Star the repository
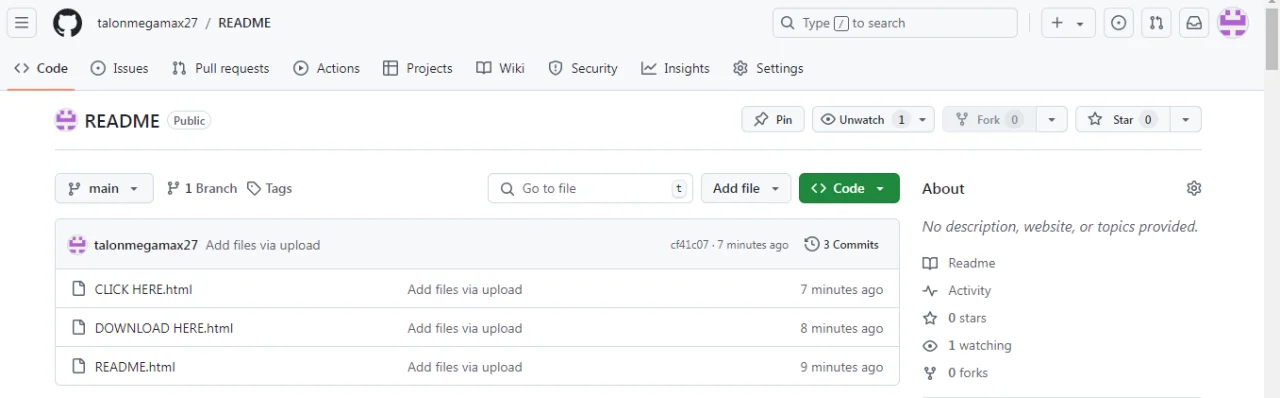Image resolution: width=1280 pixels, height=398 pixels. 1122,119
